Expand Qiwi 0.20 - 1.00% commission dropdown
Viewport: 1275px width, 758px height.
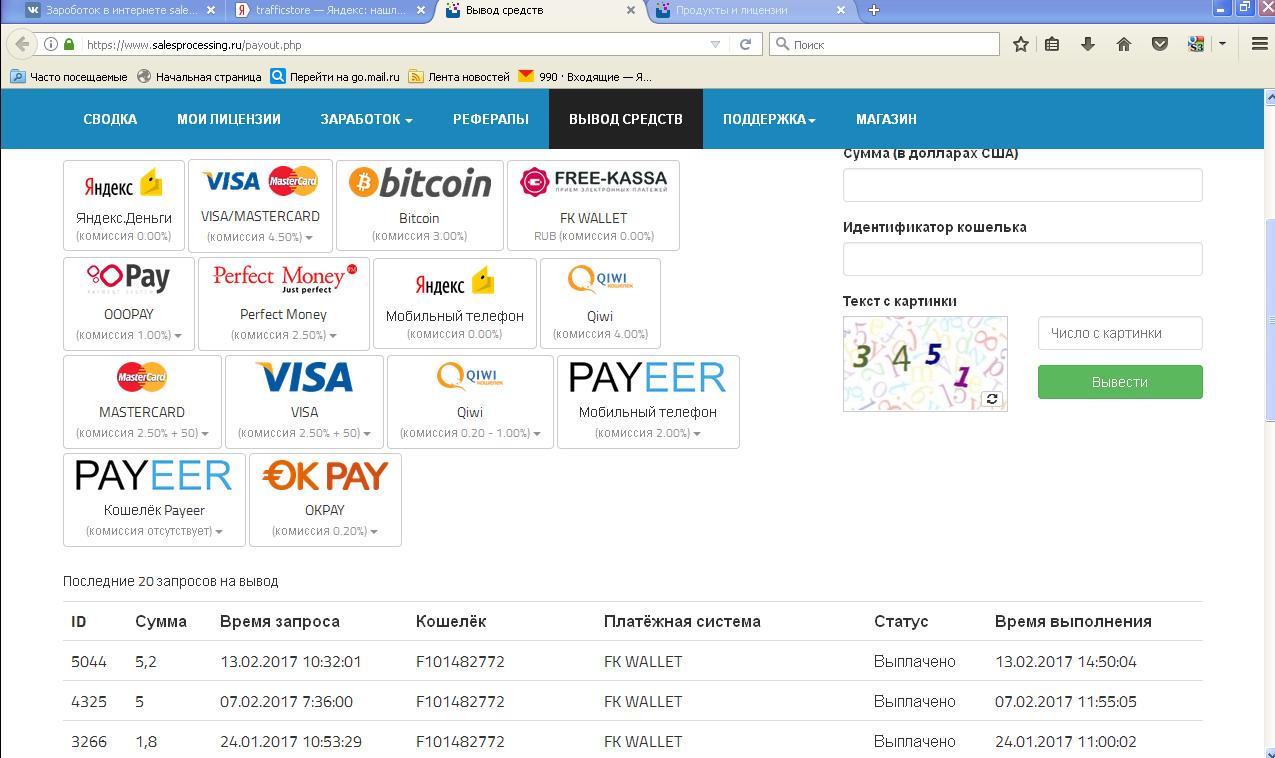click(536, 434)
